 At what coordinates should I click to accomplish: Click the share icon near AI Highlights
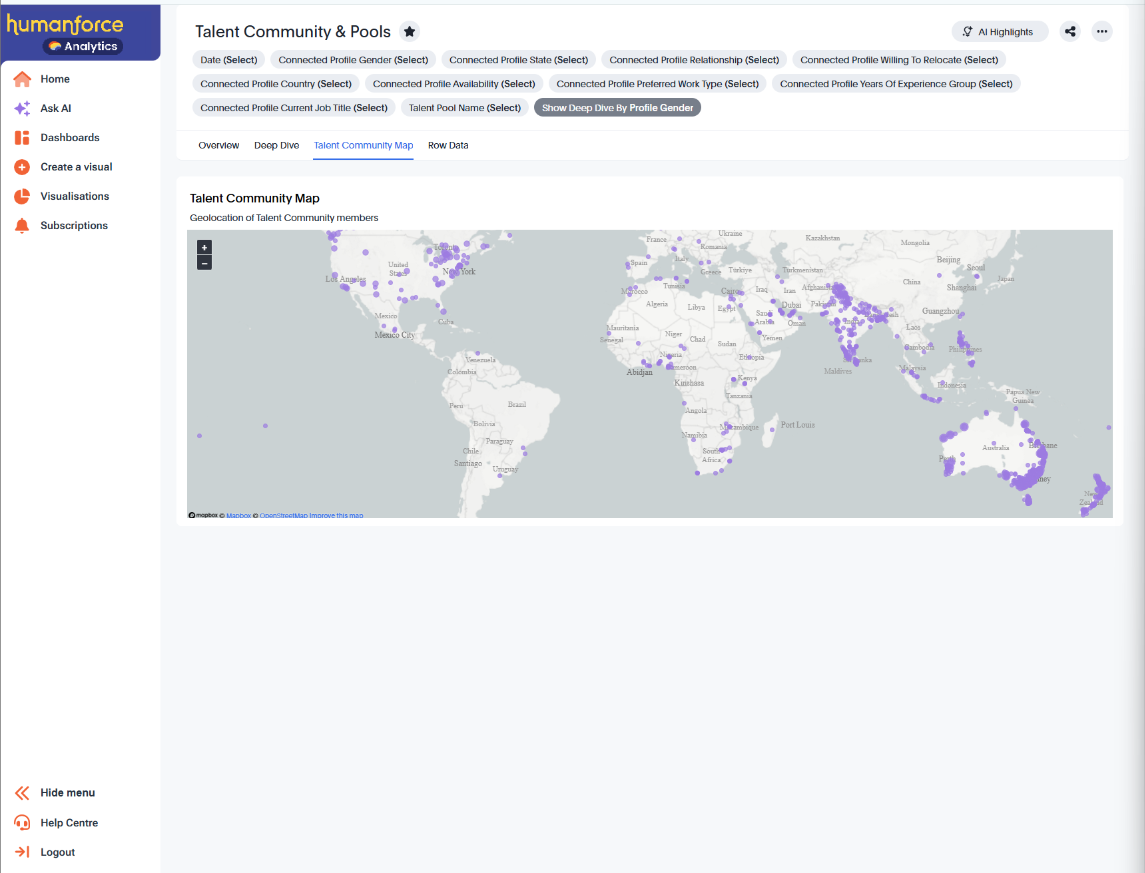click(x=1070, y=31)
